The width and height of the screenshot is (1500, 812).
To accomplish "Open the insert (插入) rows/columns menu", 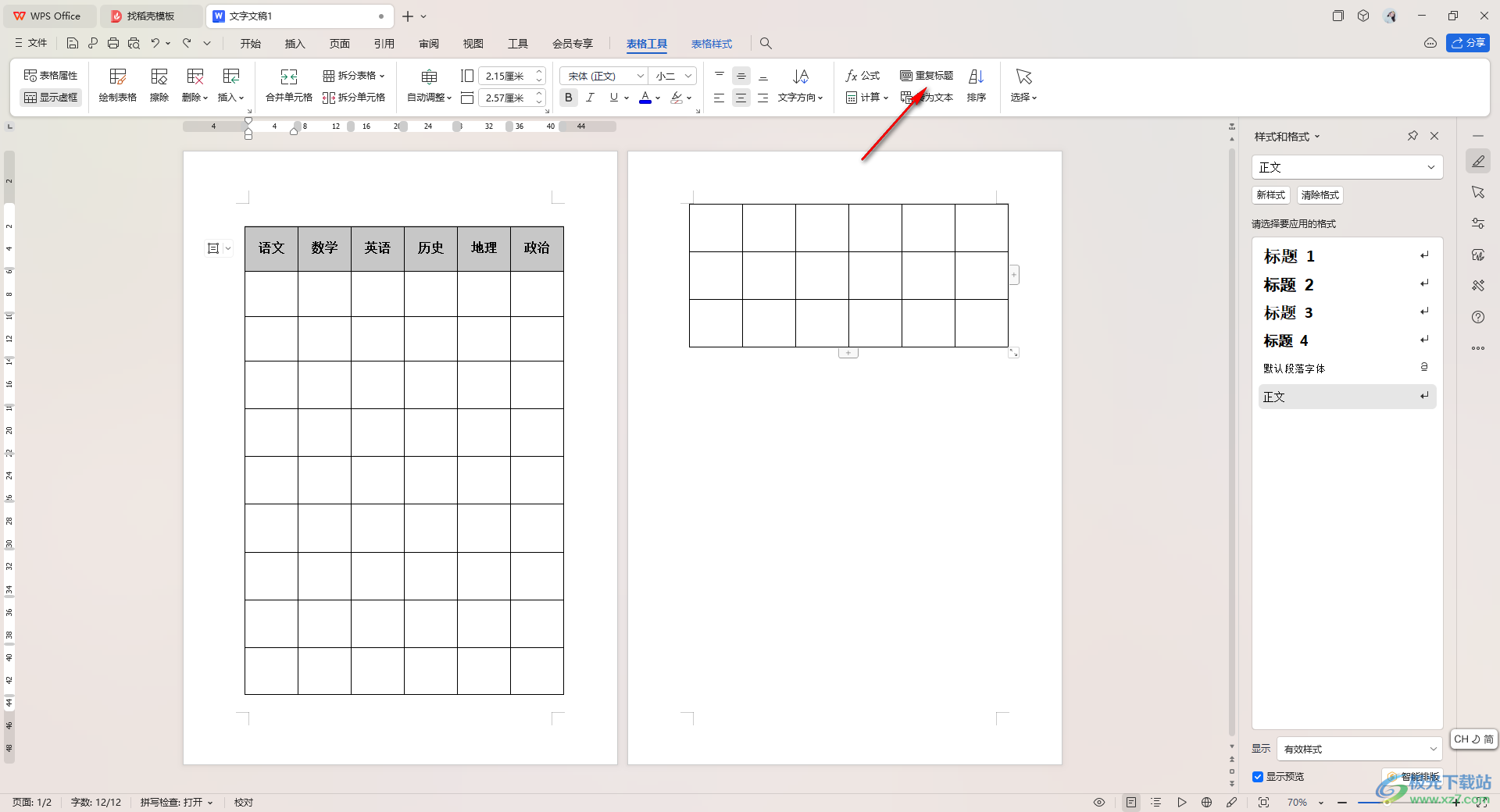I will click(x=230, y=86).
